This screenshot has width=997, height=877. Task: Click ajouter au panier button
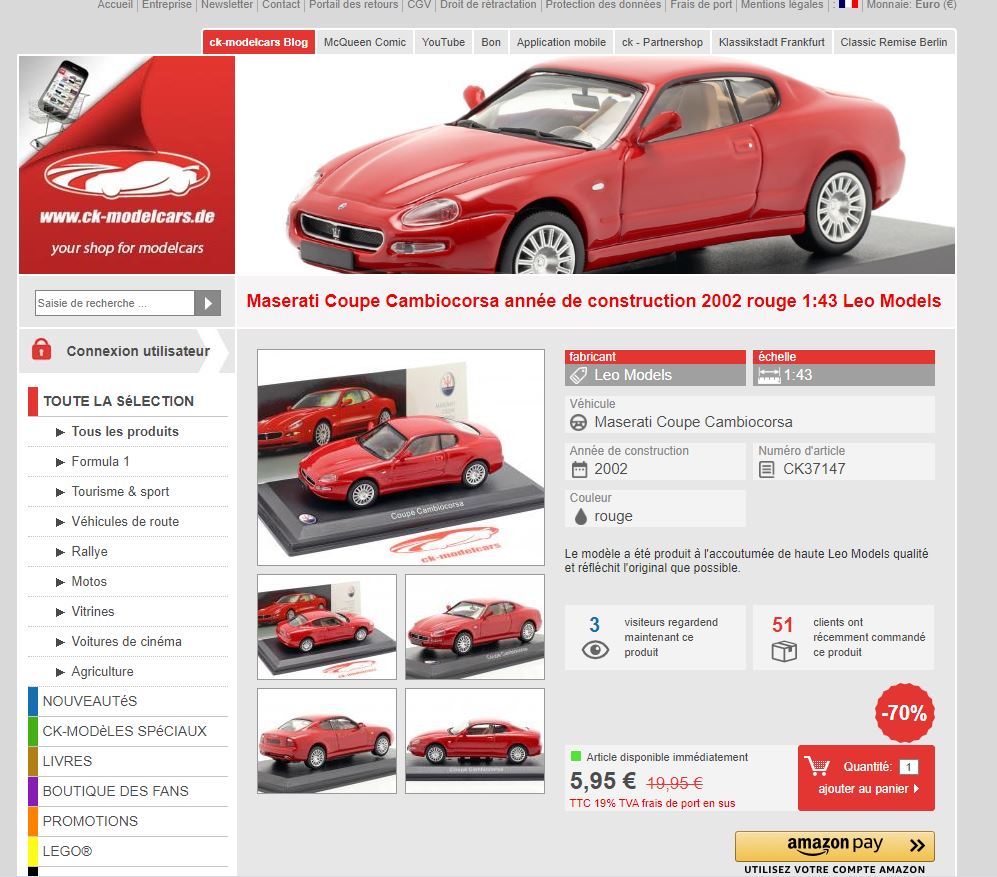pos(867,789)
